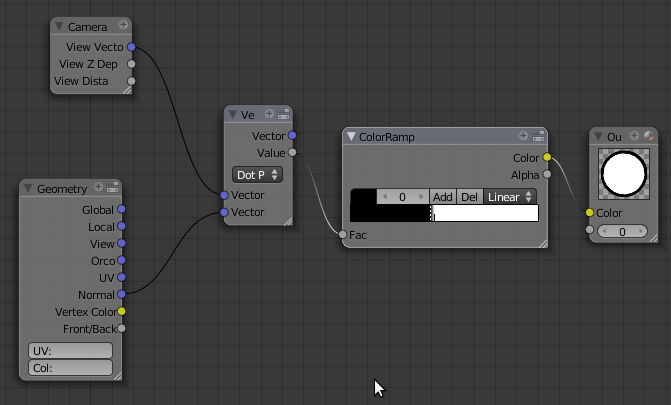The height and width of the screenshot is (405, 671).
Task: Open the Dot Product operation dropdown
Action: [257, 175]
